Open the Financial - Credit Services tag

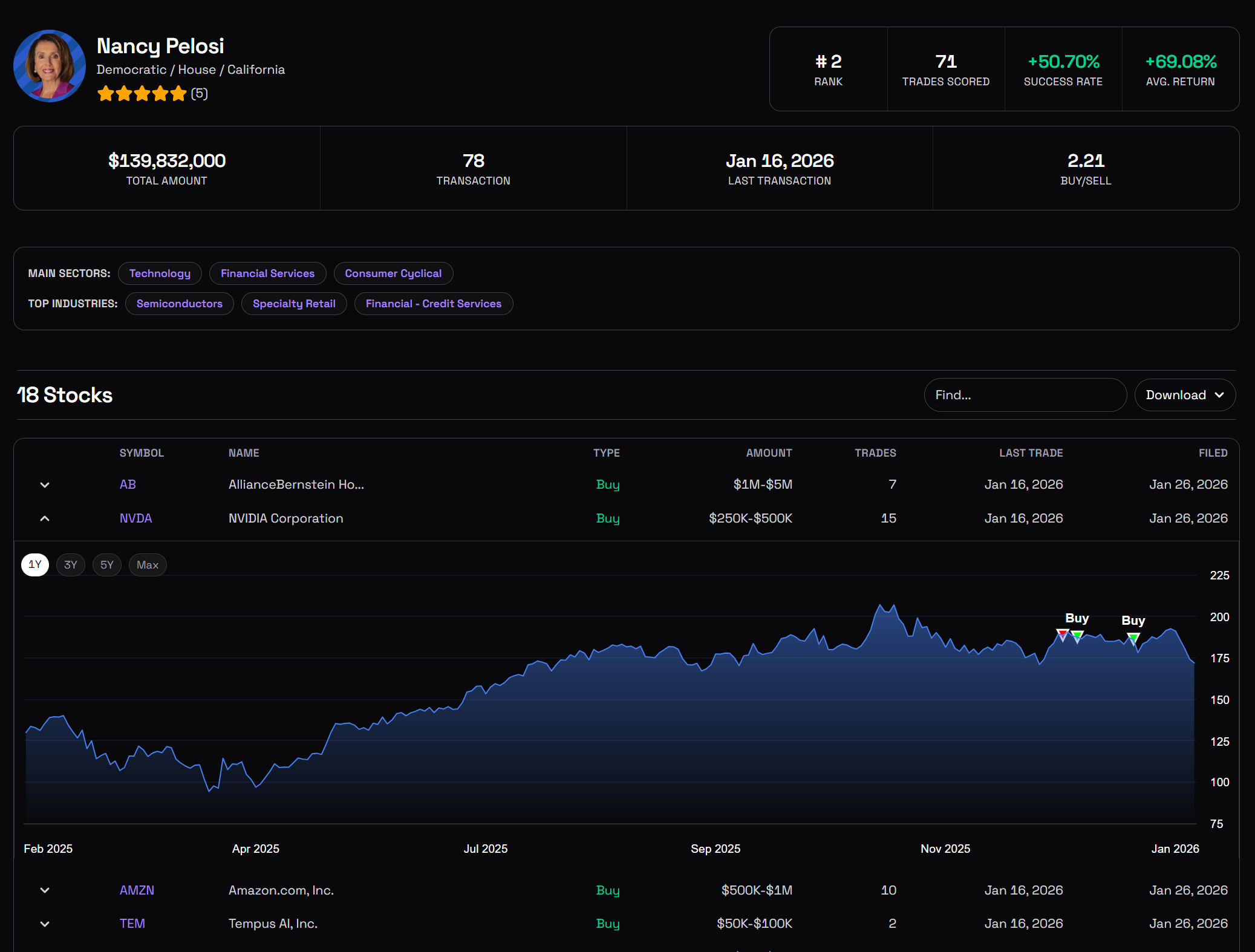pyautogui.click(x=434, y=304)
